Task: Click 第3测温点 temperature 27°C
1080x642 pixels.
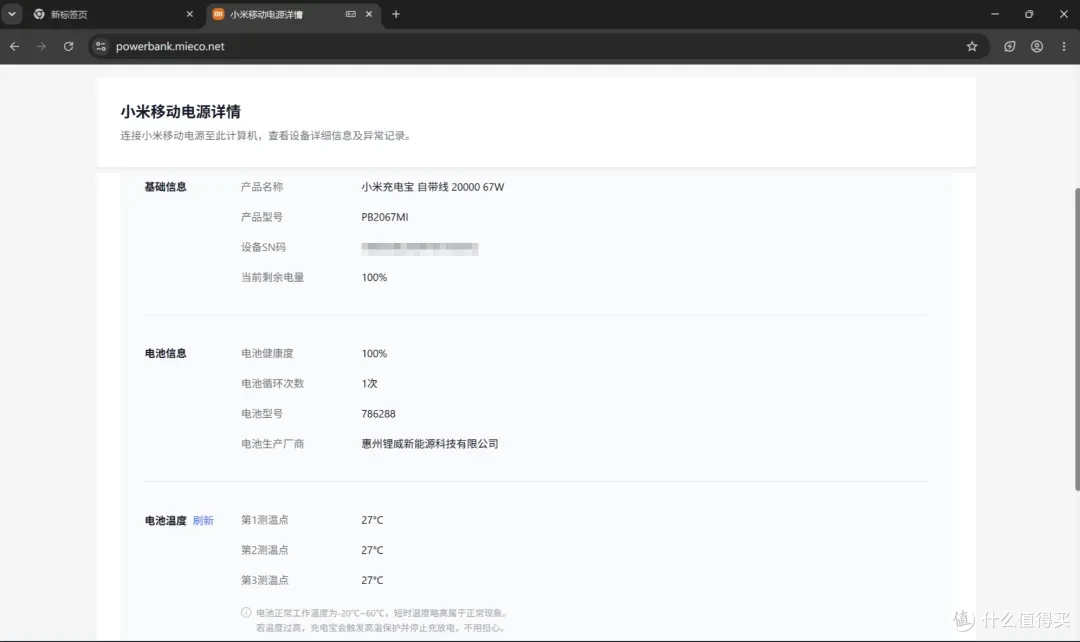Action: click(372, 580)
